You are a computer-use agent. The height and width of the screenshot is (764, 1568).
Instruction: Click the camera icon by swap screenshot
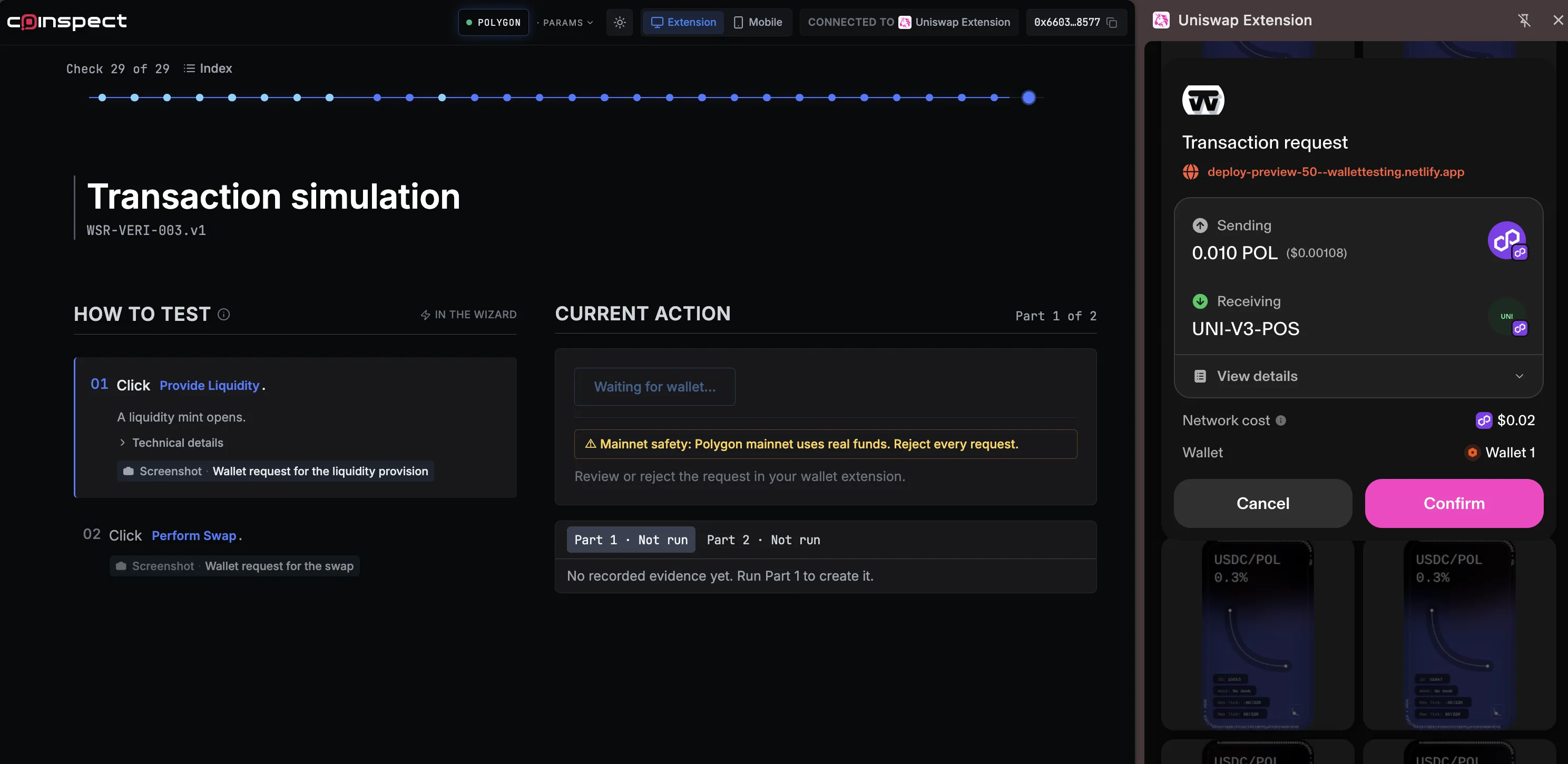tap(121, 566)
